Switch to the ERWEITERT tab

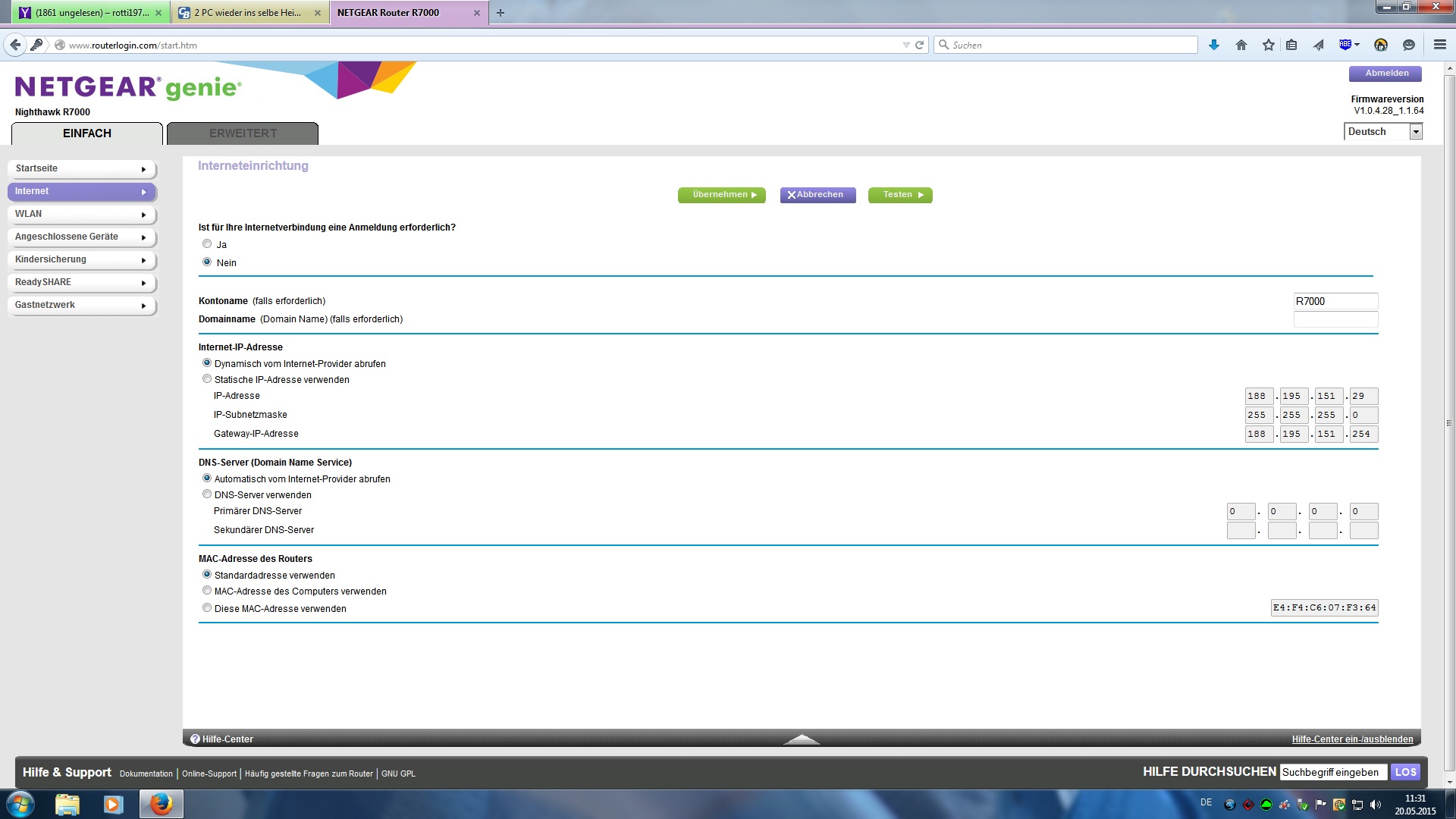(243, 133)
